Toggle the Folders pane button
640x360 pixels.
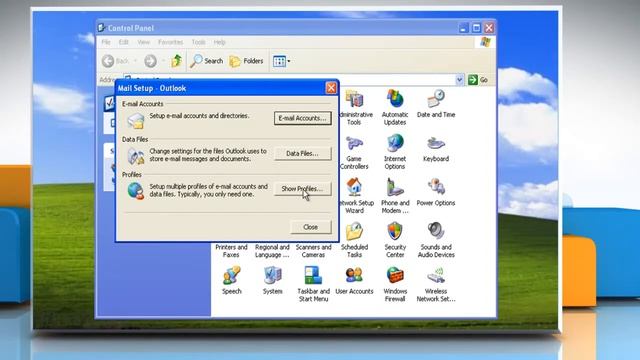(246, 61)
